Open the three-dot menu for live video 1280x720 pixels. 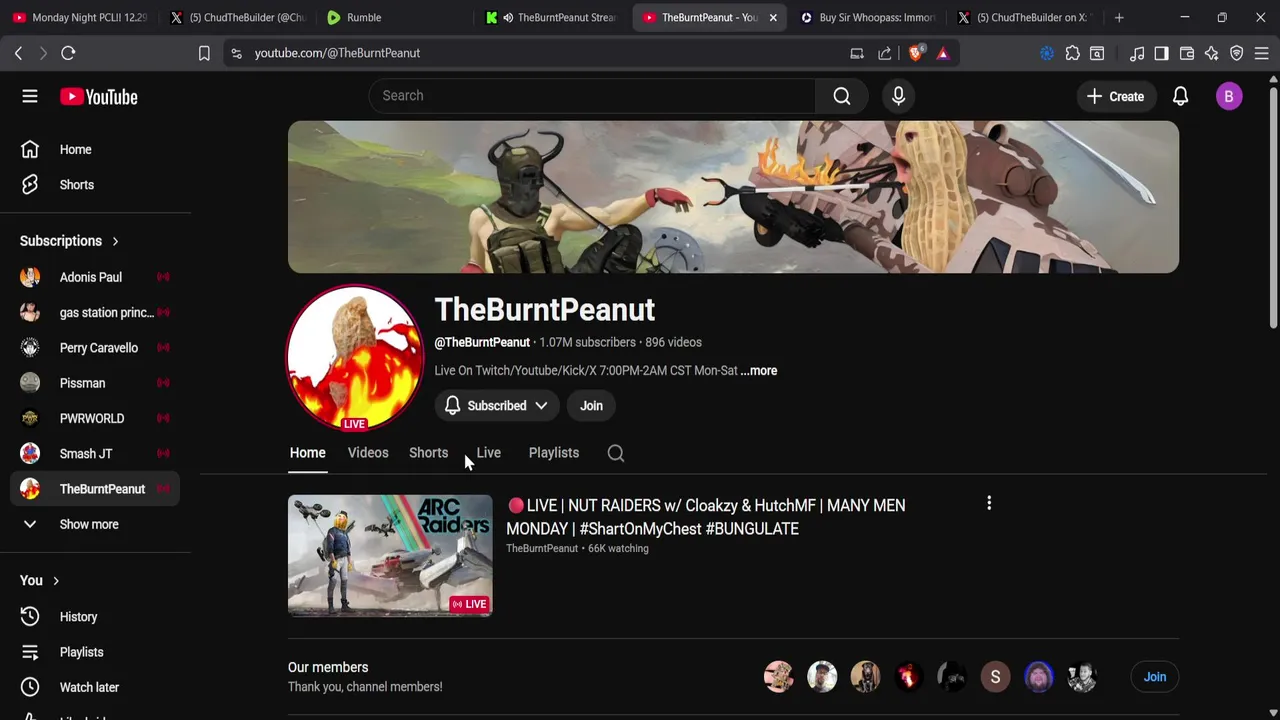[x=989, y=504]
